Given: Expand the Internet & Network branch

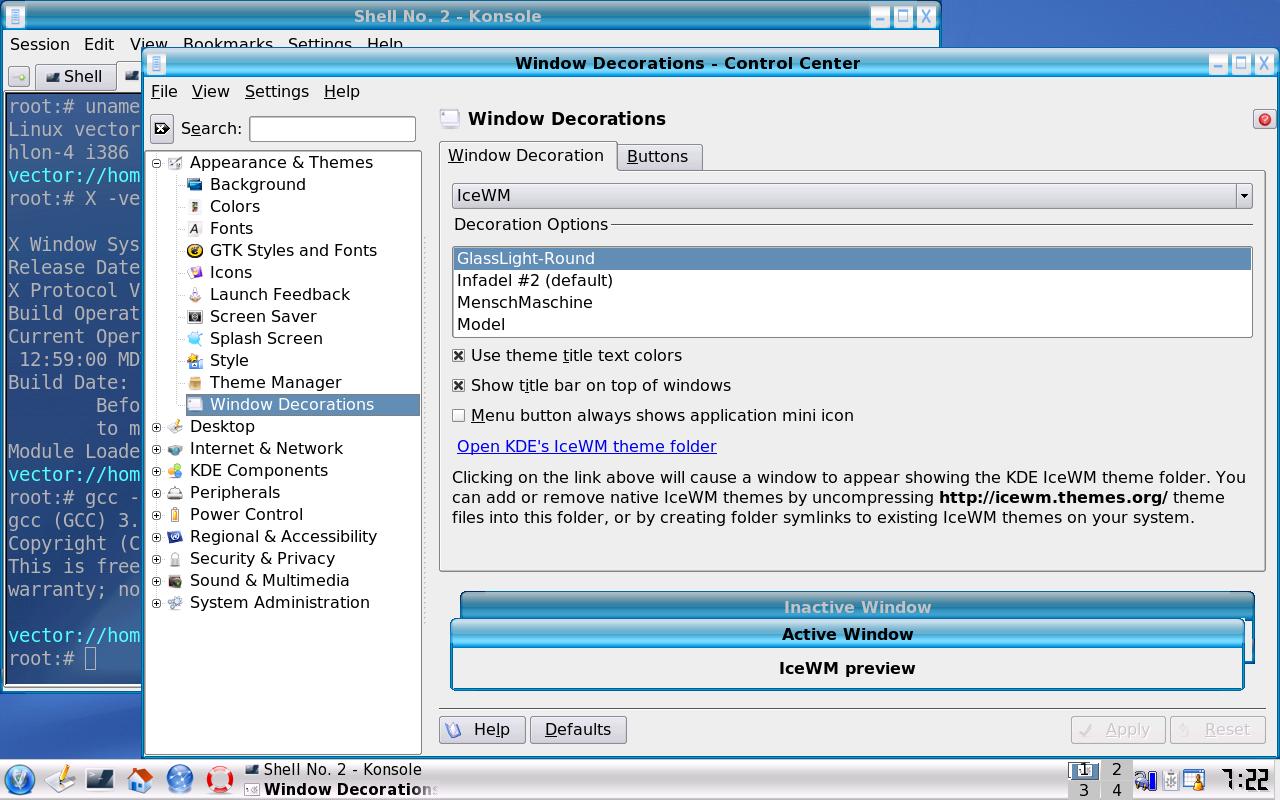Looking at the screenshot, I should click(x=156, y=448).
